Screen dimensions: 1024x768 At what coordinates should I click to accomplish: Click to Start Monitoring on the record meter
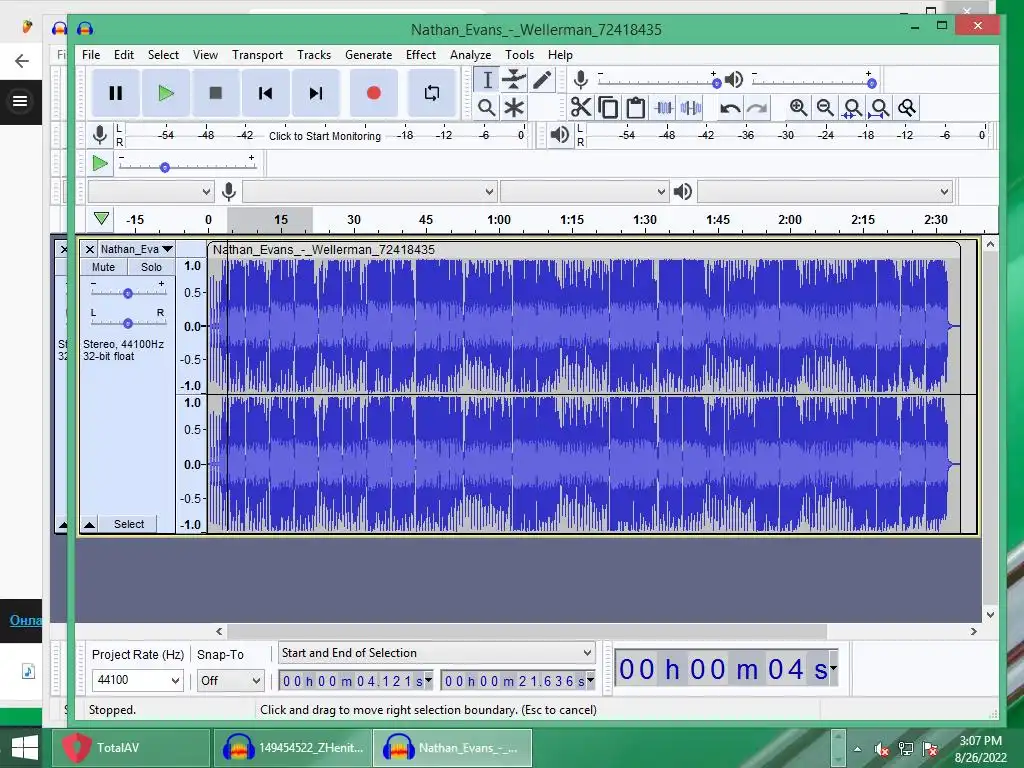[x=325, y=136]
